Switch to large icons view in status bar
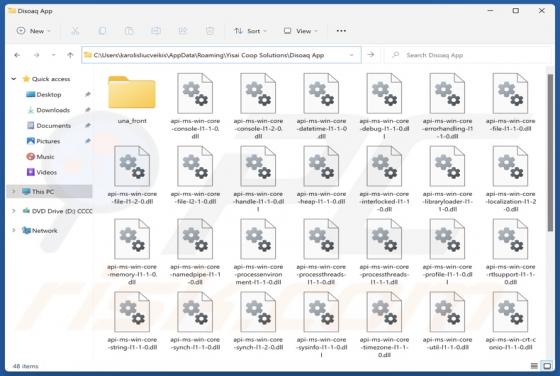This screenshot has height=376, width=560. pyautogui.click(x=547, y=366)
